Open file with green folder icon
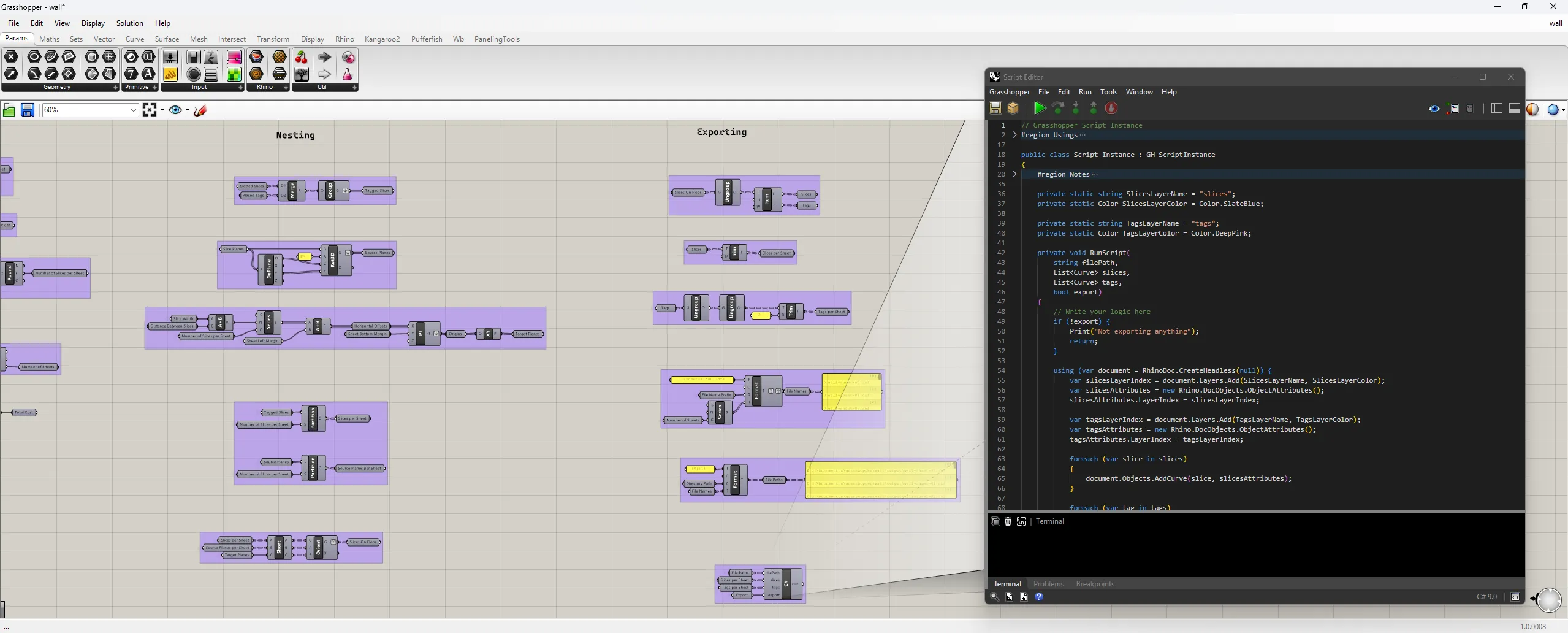1568x633 pixels. [9, 110]
